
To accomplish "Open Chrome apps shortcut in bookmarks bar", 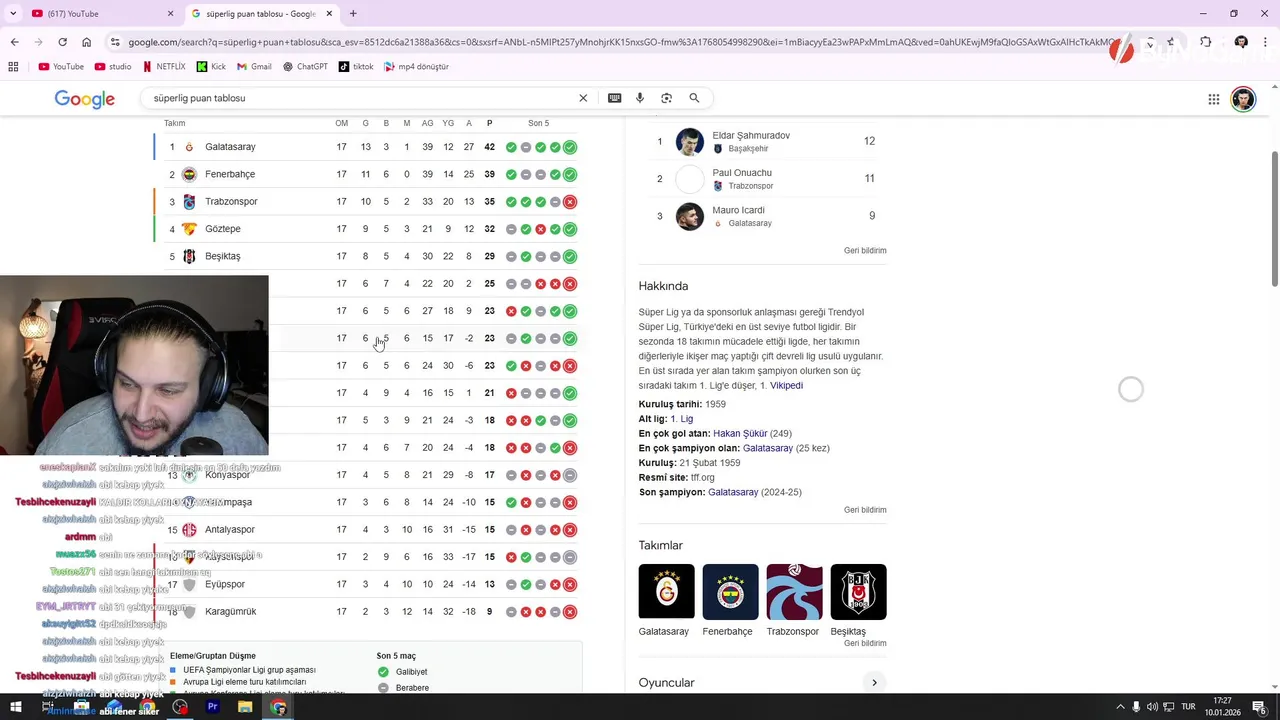I will 13,67.
